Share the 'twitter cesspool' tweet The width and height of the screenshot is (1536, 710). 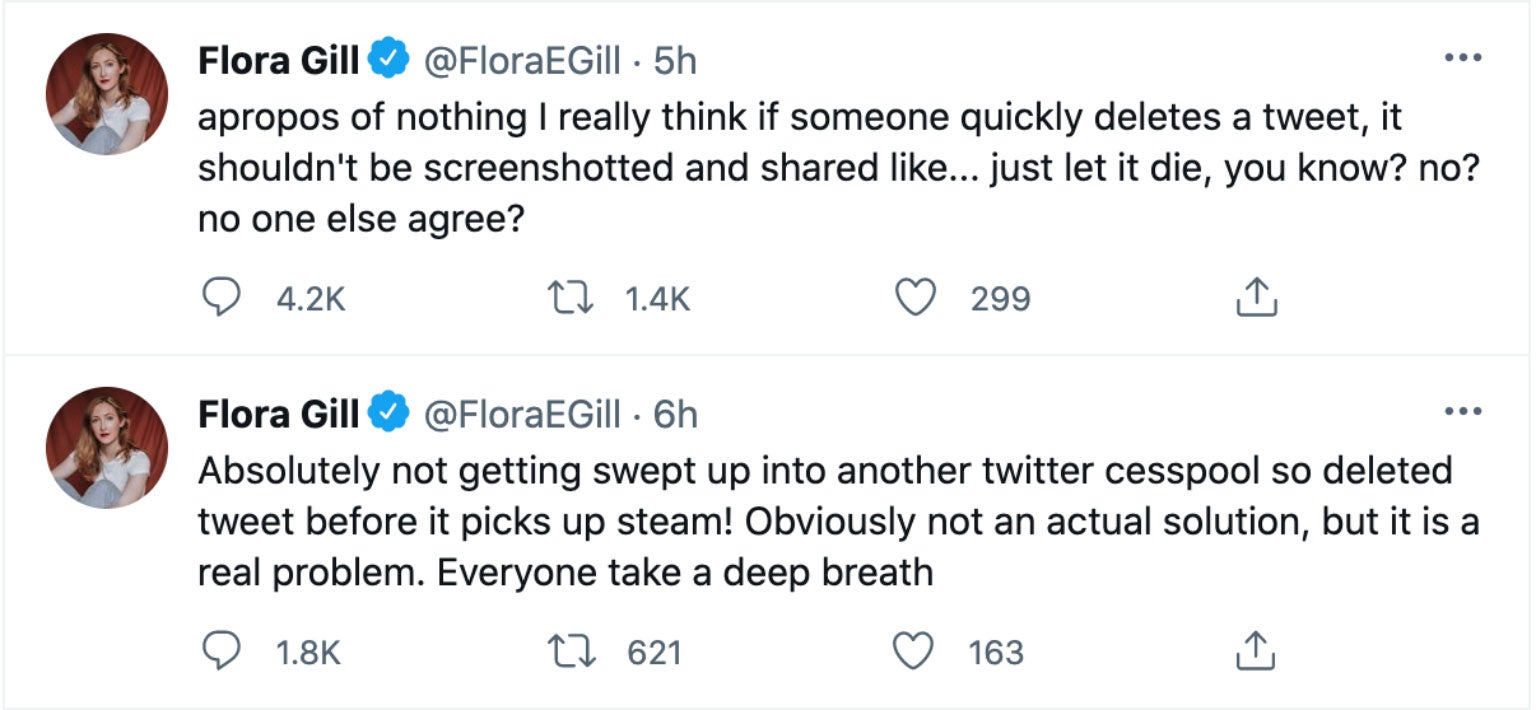[x=1258, y=652]
